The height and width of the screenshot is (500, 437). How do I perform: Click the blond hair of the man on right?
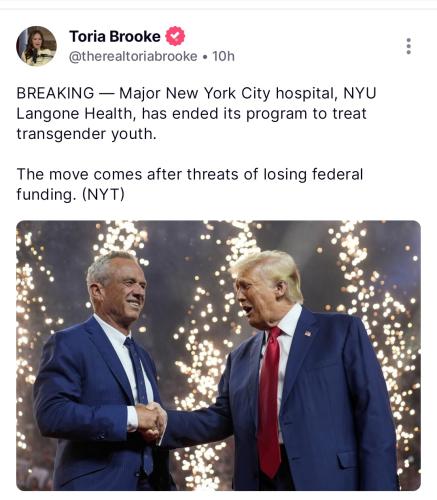pos(270,270)
